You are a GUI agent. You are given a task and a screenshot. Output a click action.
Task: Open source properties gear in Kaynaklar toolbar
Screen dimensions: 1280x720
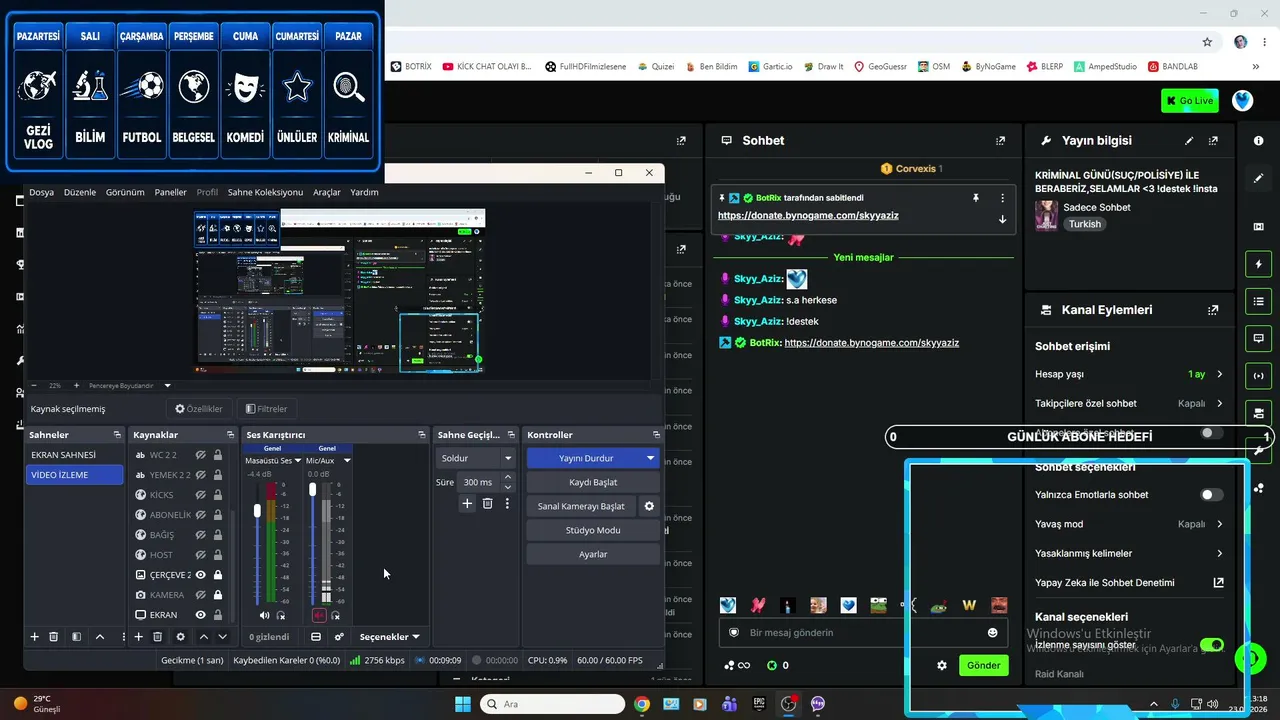pyautogui.click(x=181, y=637)
